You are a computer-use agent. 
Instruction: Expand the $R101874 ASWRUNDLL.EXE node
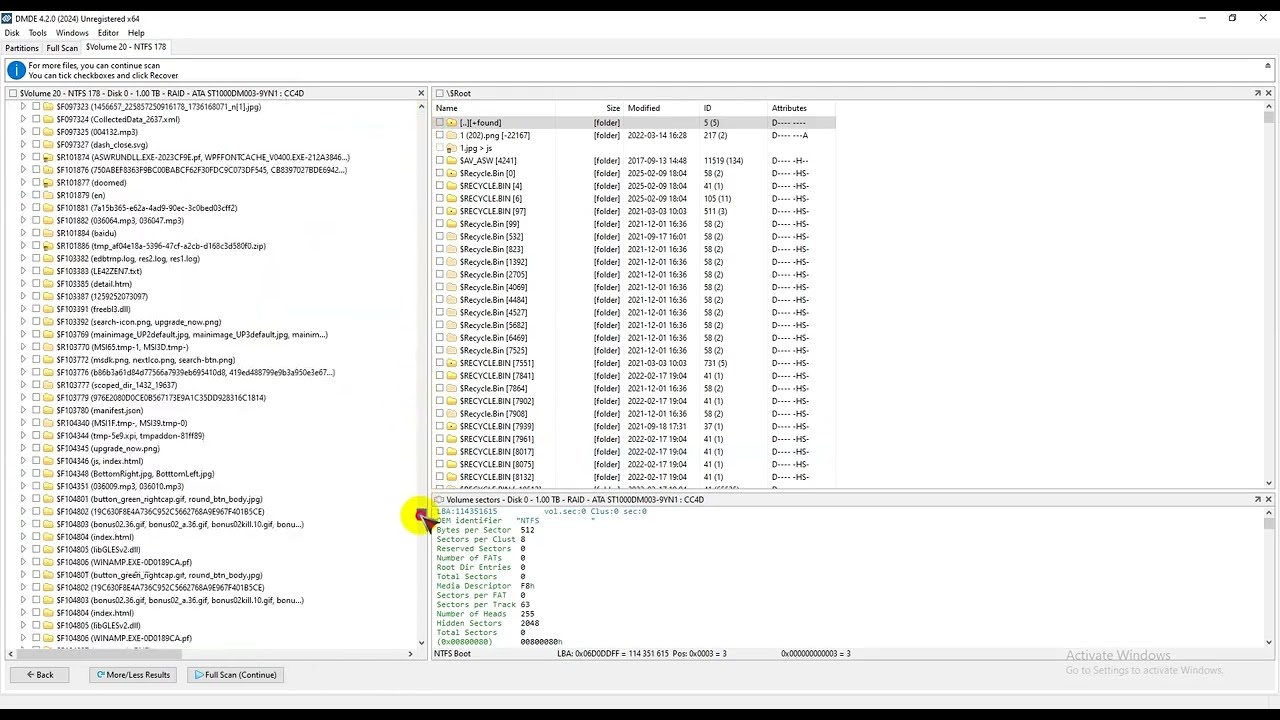click(23, 157)
